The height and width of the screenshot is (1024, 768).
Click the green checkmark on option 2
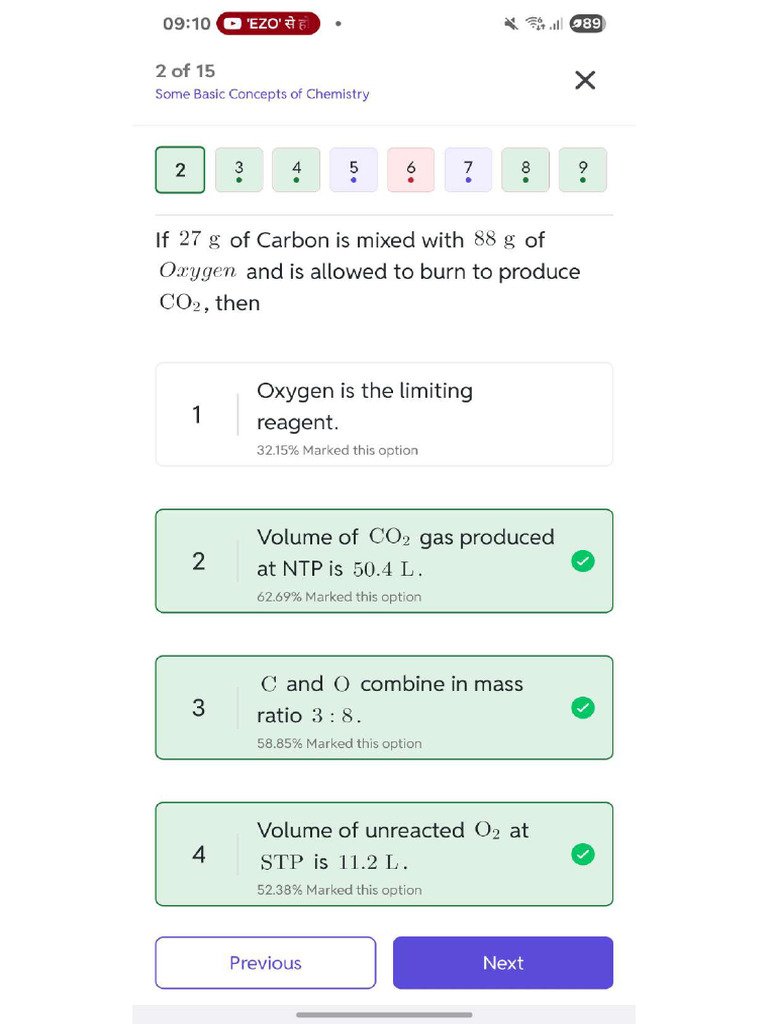[x=582, y=561]
